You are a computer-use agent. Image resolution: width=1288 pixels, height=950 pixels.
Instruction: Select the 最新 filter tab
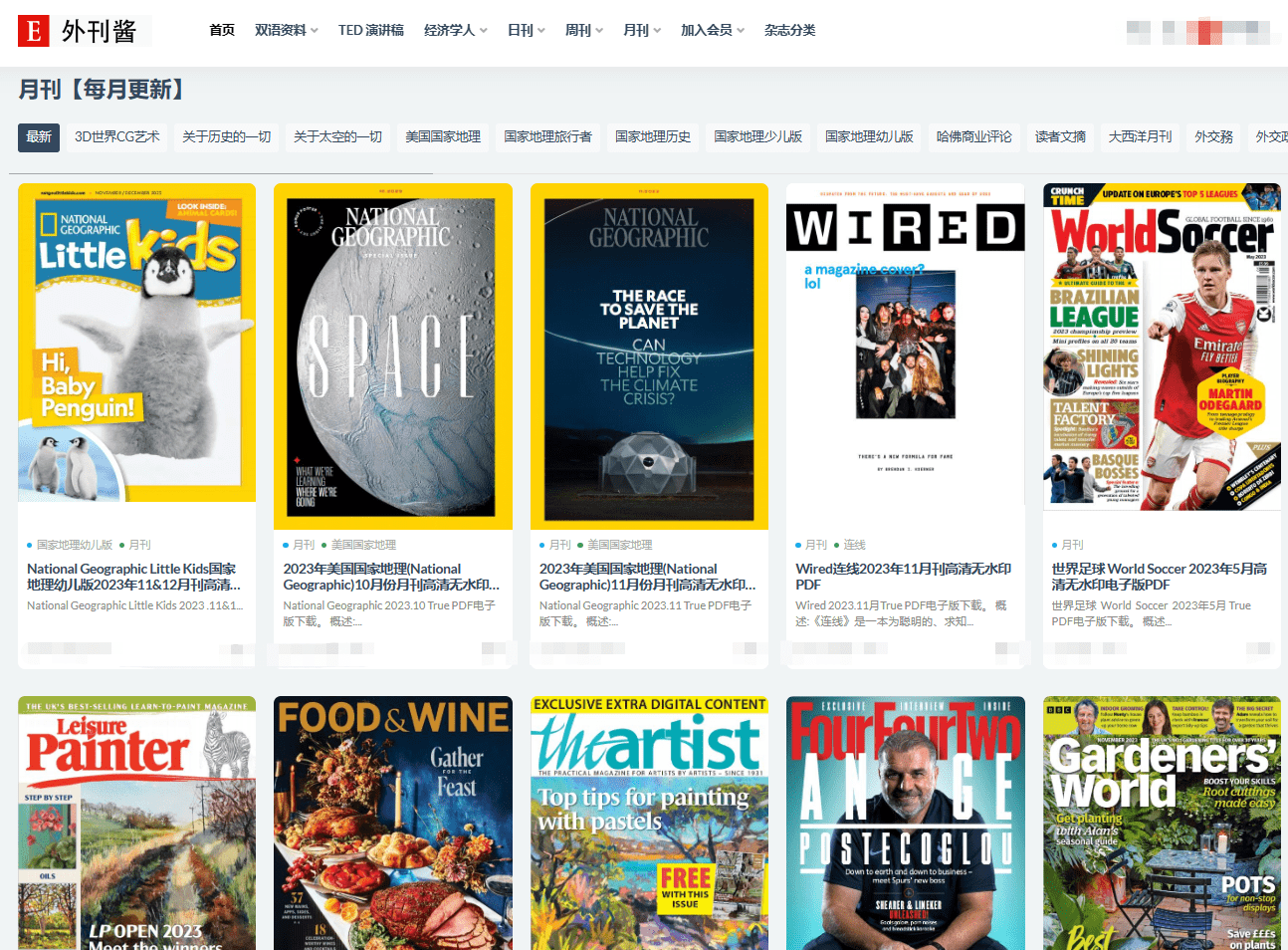pos(39,137)
